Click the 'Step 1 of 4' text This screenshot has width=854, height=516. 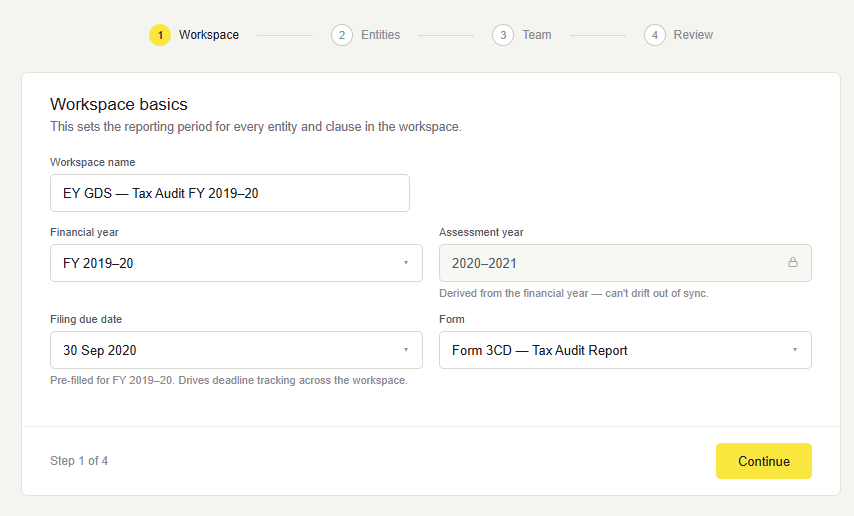[79, 461]
